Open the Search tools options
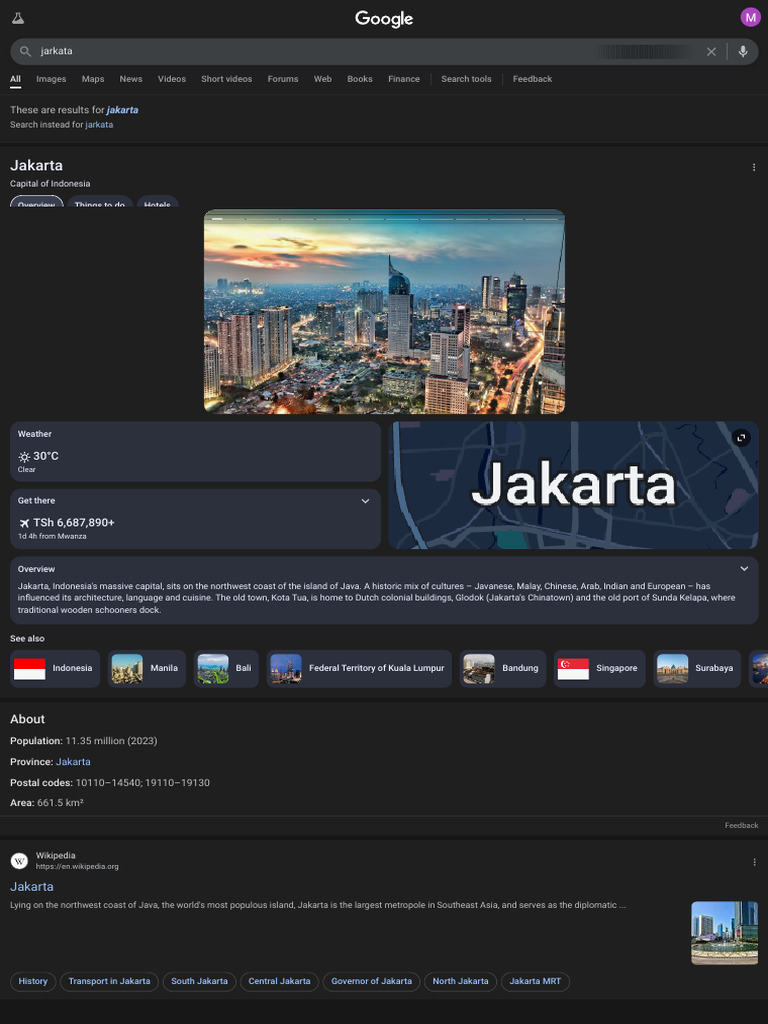Screen dimensions: 768x1024 pos(466,79)
